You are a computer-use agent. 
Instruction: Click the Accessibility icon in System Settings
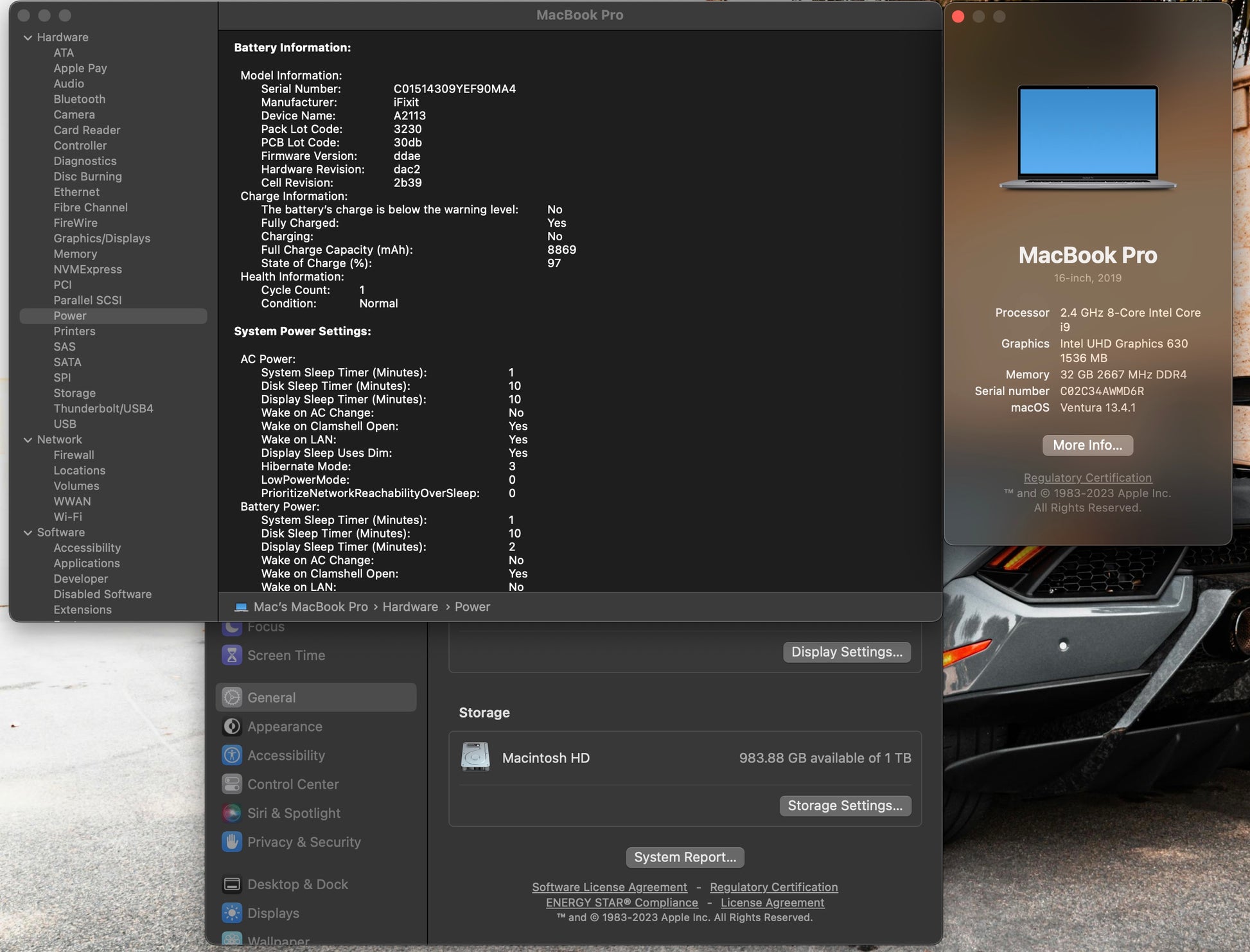(231, 755)
